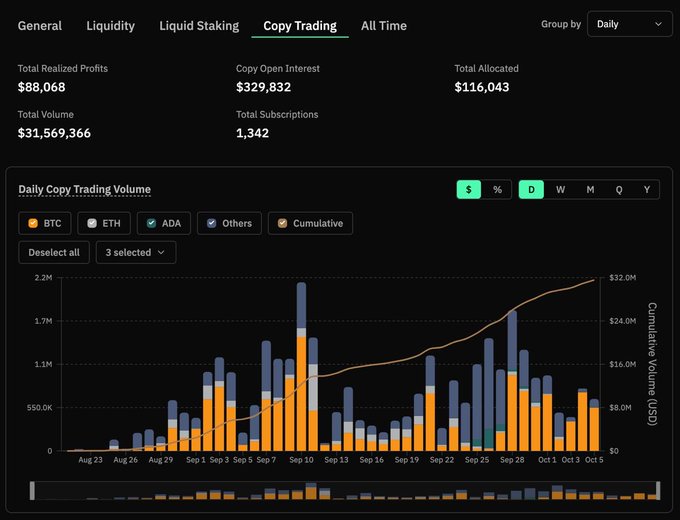
Task: Toggle the Cumulative line checkbox
Action: point(282,223)
